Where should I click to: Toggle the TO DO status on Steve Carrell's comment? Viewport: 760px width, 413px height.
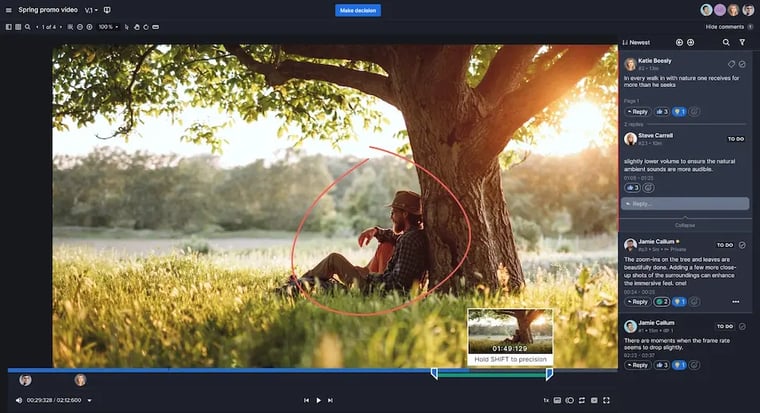(736, 139)
